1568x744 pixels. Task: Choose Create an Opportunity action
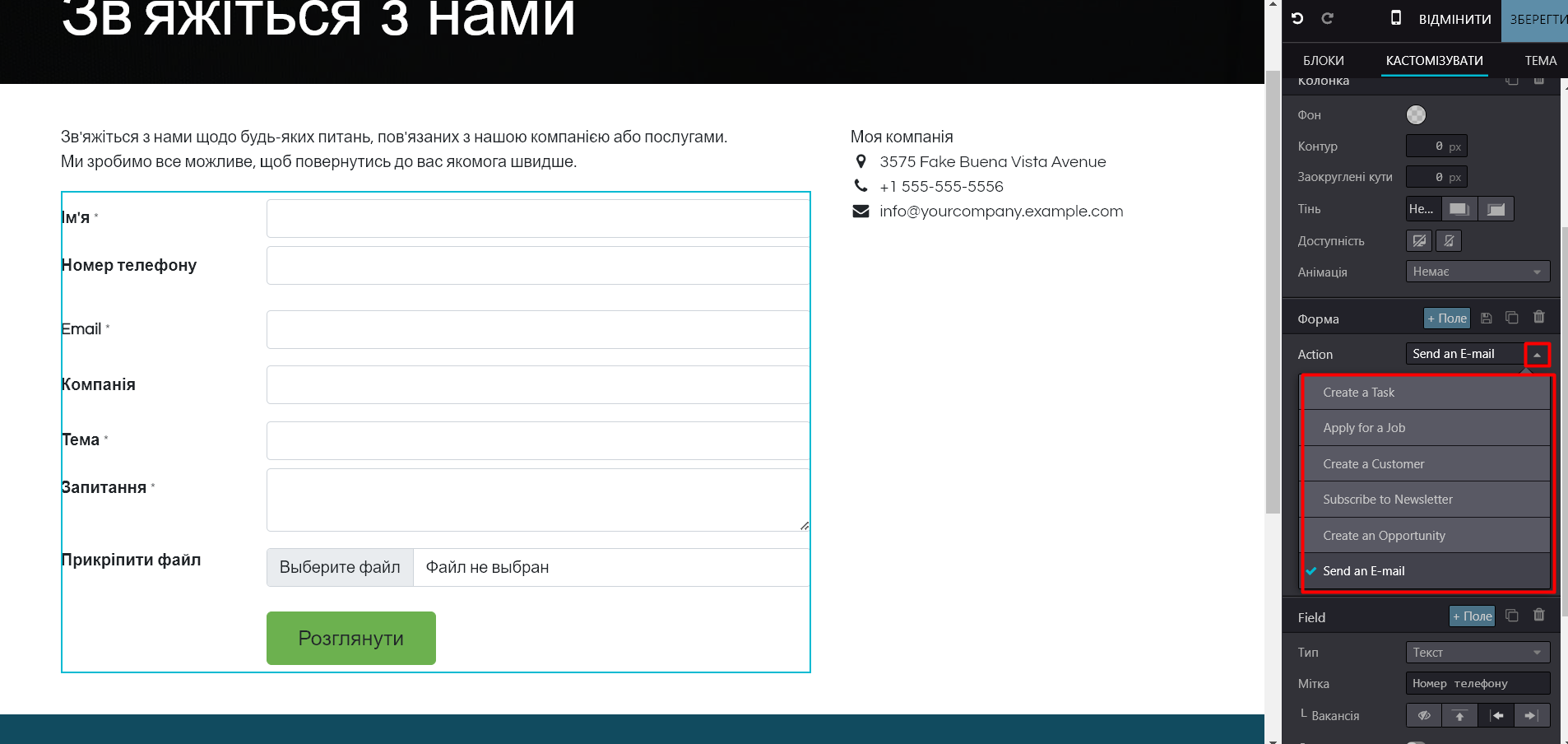1384,536
